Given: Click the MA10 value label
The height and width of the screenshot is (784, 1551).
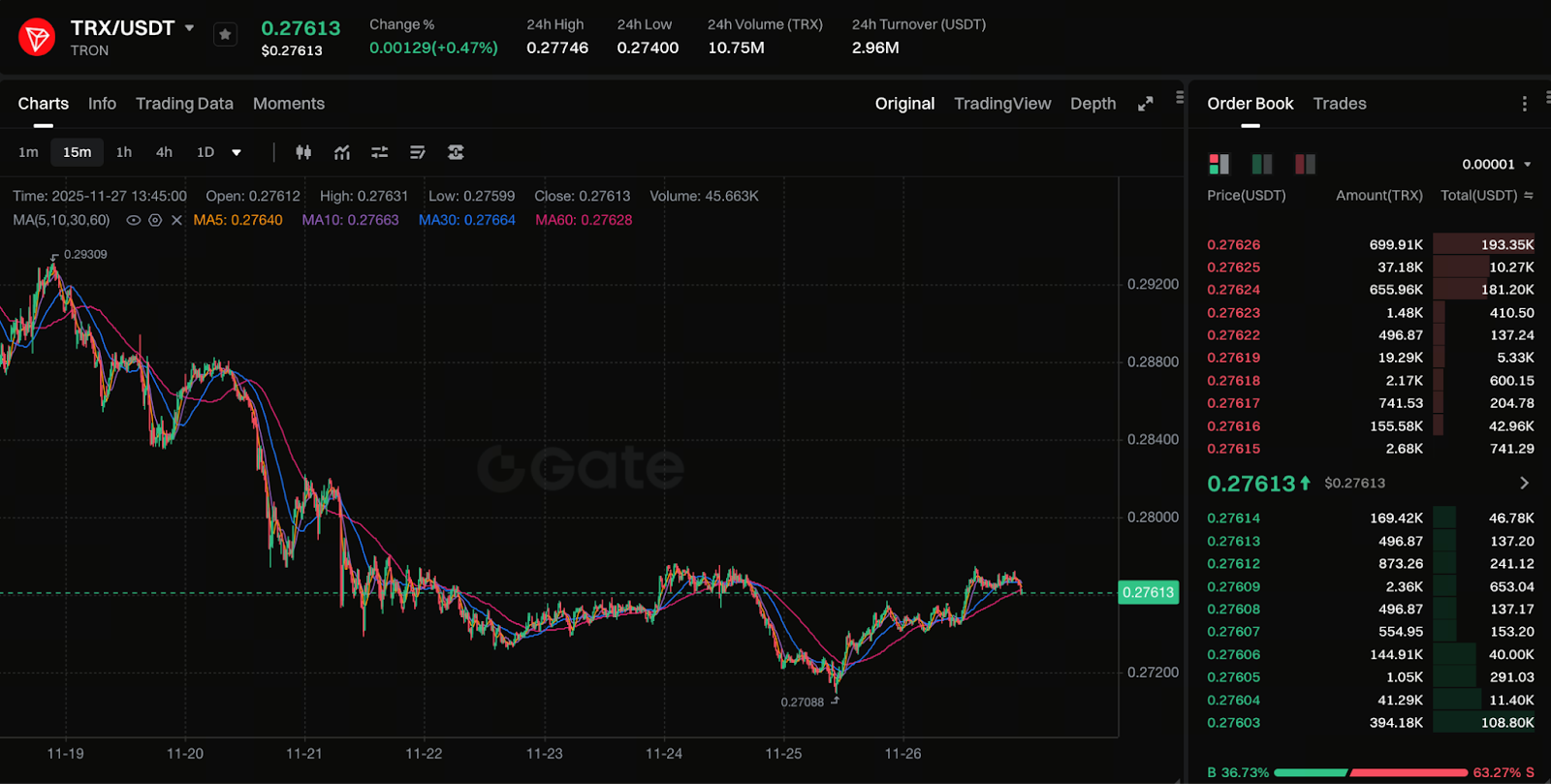Looking at the screenshot, I should [350, 220].
